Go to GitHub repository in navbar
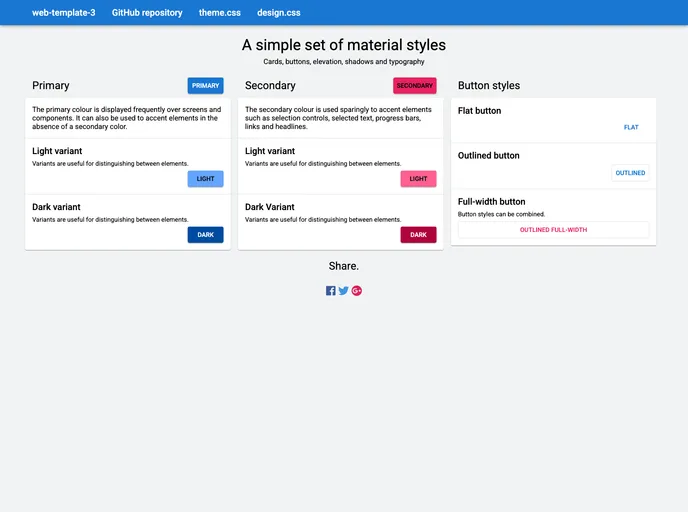 [147, 13]
